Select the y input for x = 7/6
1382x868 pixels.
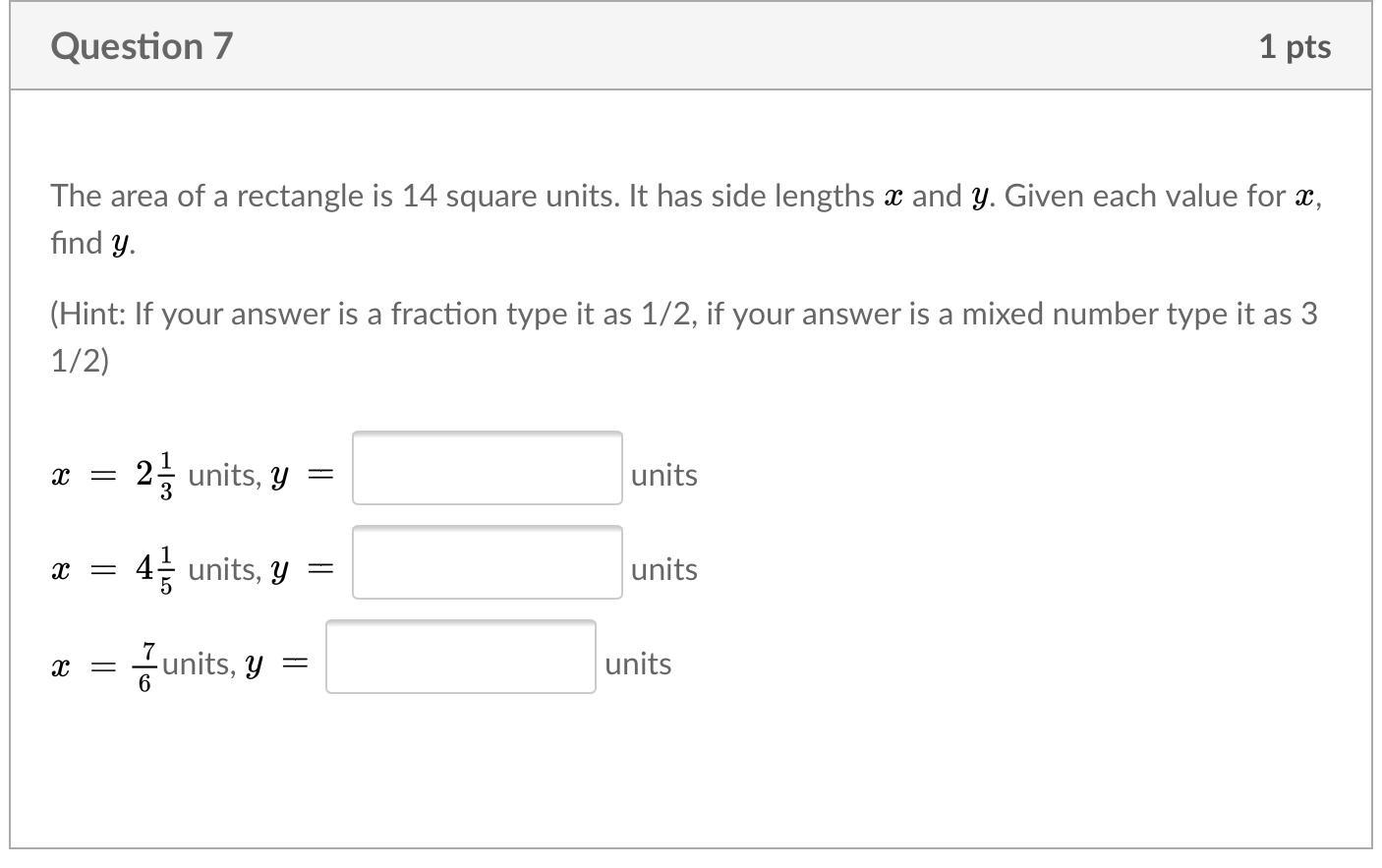click(460, 657)
